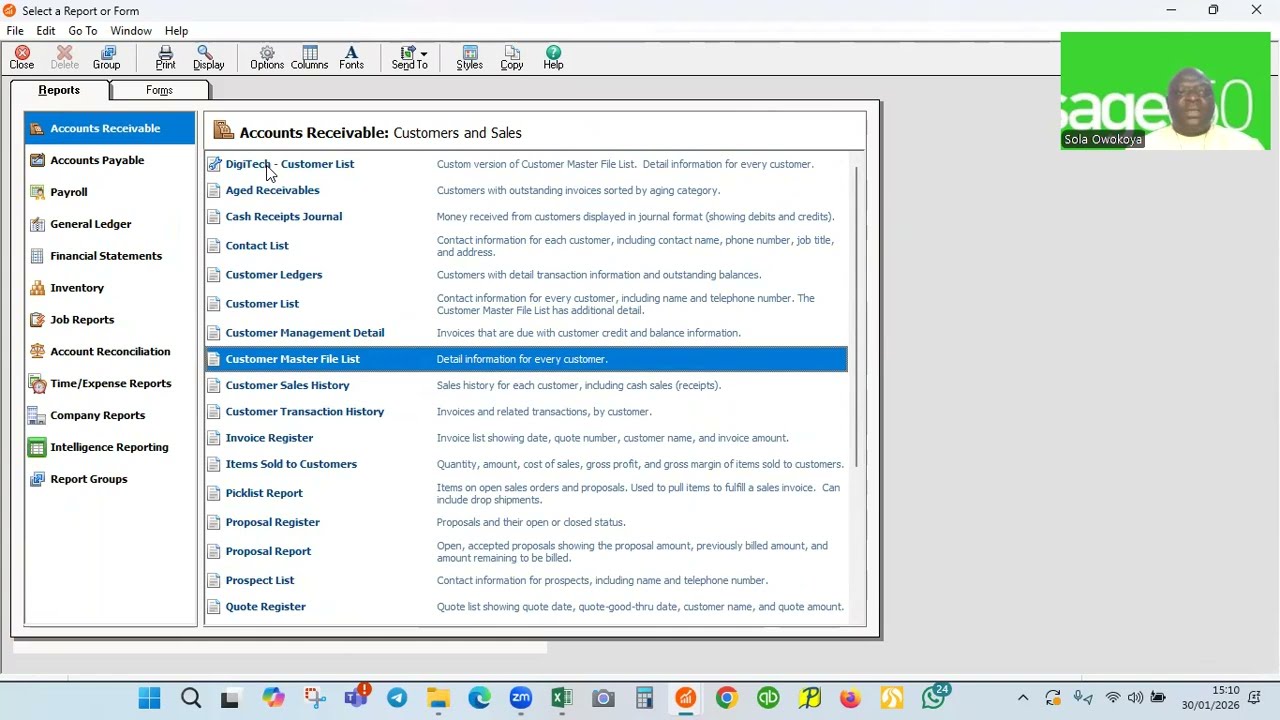Select Accounts Receivable report category
The width and height of the screenshot is (1280, 720).
[110, 128]
